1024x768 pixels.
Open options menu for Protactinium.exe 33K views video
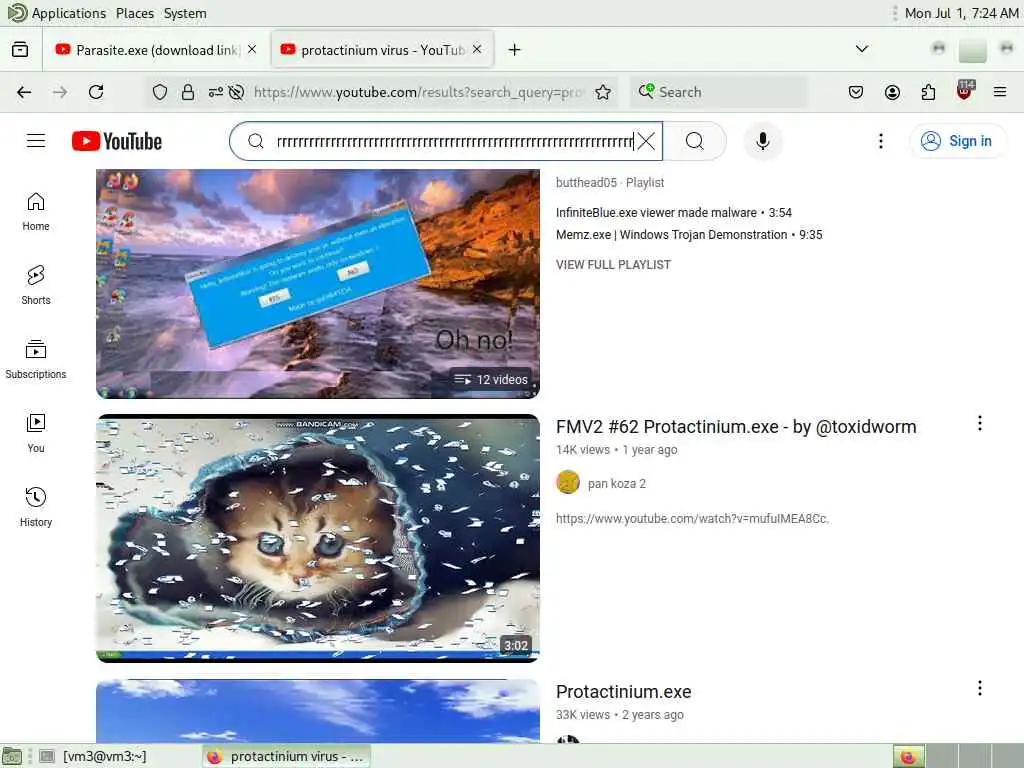980,688
